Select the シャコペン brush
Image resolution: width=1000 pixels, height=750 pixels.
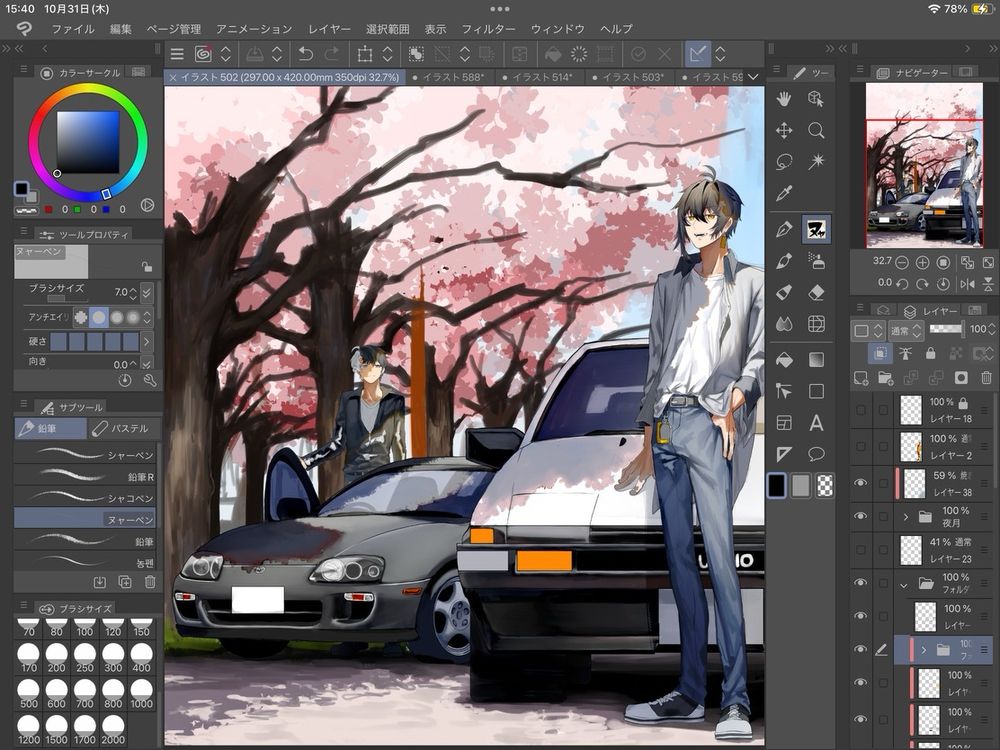pos(85,498)
